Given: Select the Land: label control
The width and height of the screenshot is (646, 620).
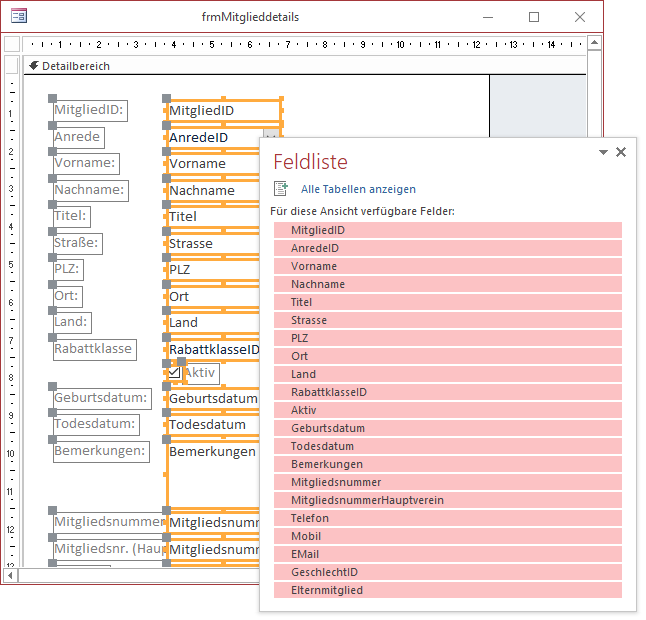Looking at the screenshot, I should click(73, 323).
